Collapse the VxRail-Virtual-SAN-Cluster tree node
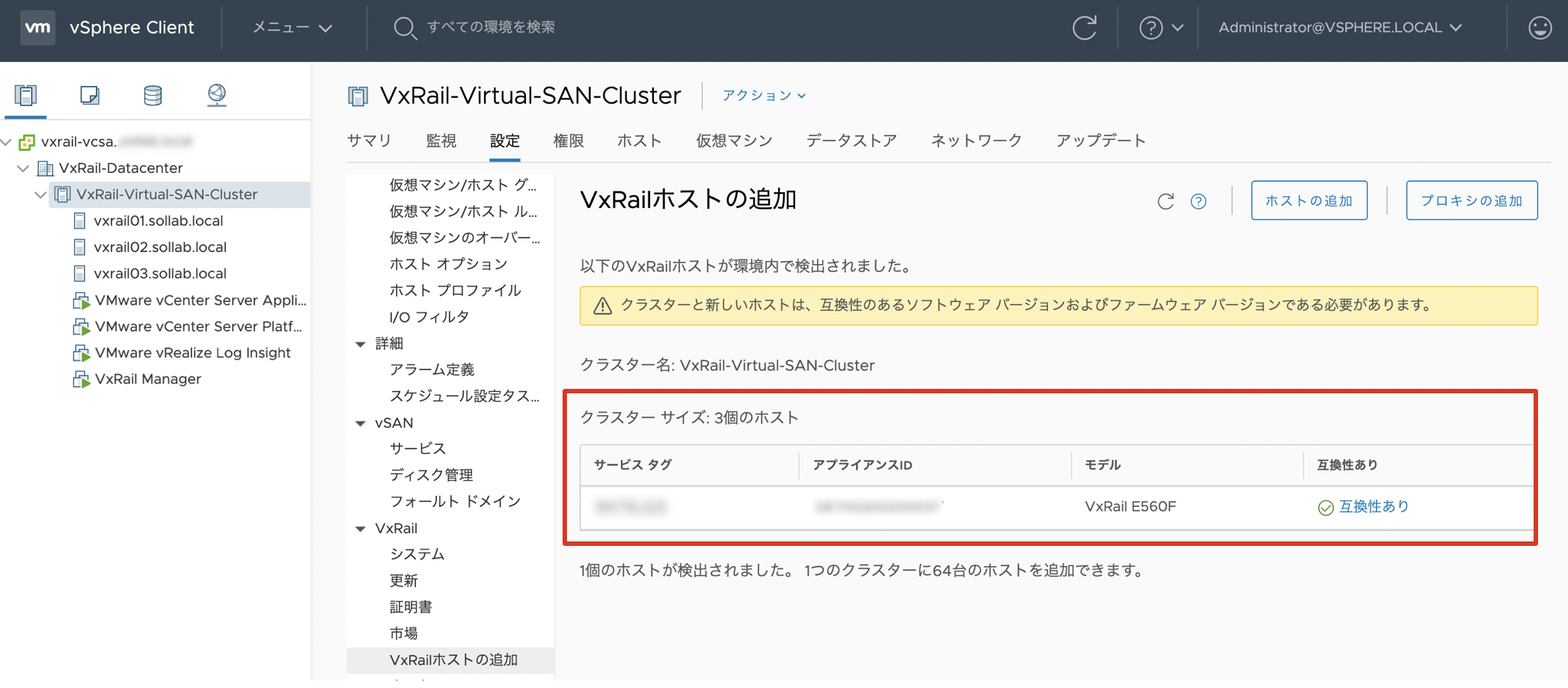The height and width of the screenshot is (688, 1568). pyautogui.click(x=40, y=194)
